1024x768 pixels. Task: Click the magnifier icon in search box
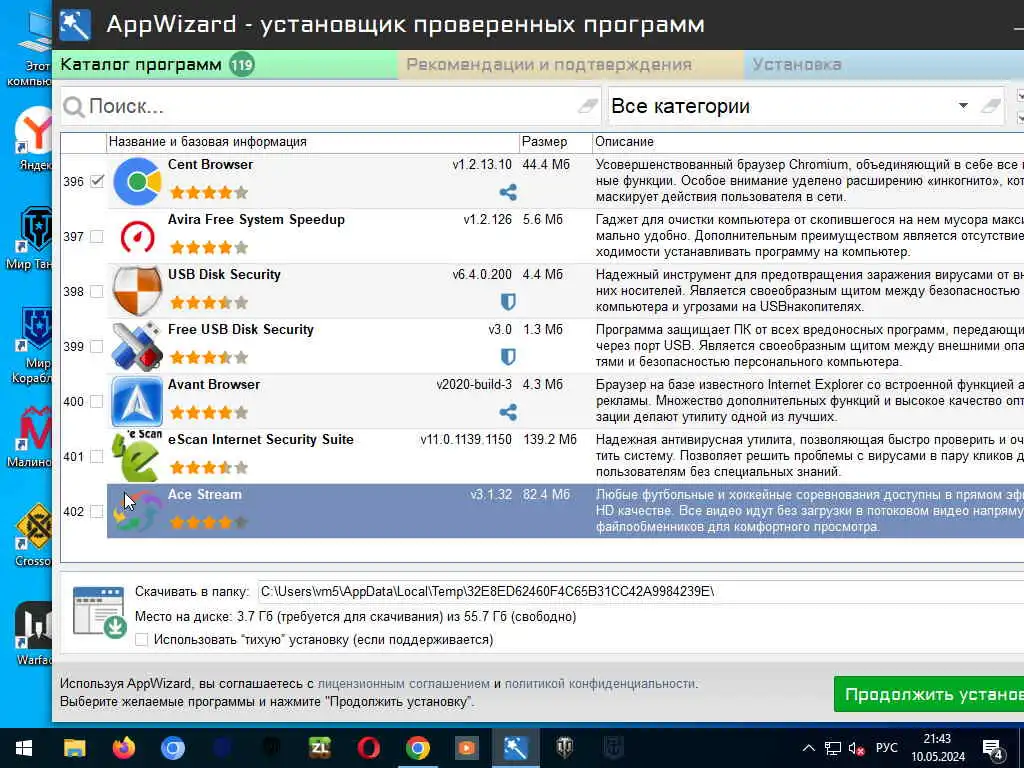[x=74, y=107]
